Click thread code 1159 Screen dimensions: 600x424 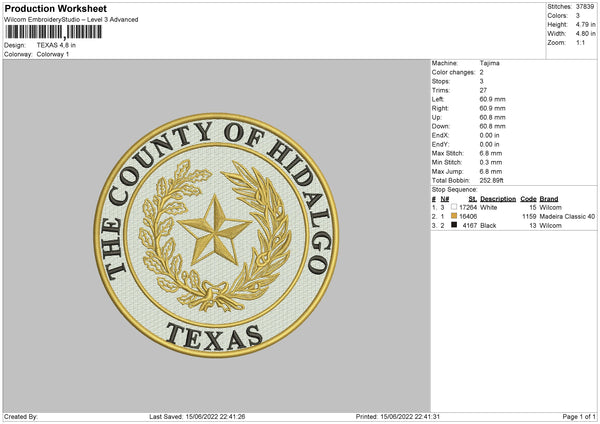click(x=529, y=217)
